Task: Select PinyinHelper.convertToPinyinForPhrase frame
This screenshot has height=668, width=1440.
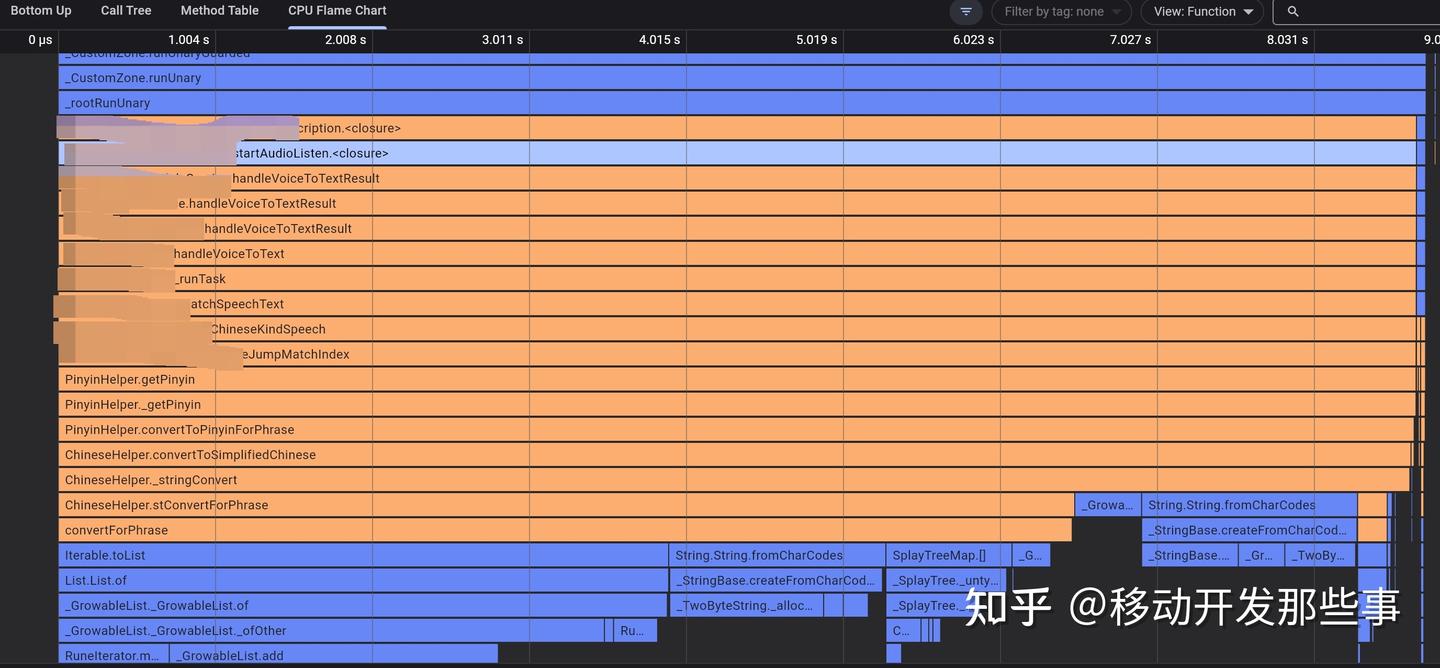Action: (x=736, y=430)
